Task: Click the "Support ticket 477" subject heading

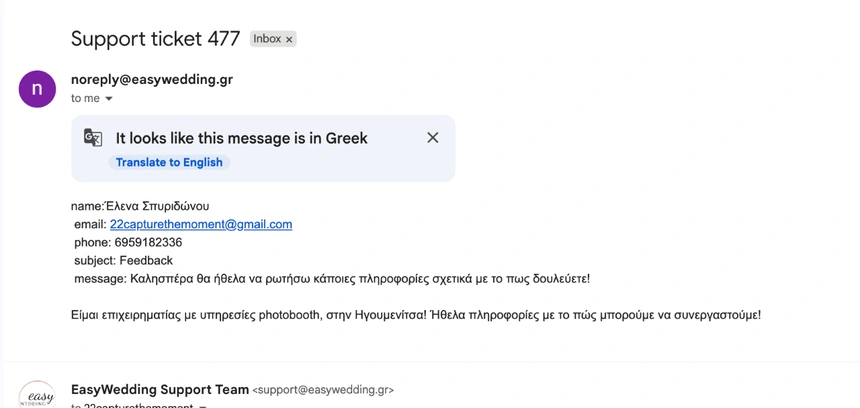Action: [155, 39]
